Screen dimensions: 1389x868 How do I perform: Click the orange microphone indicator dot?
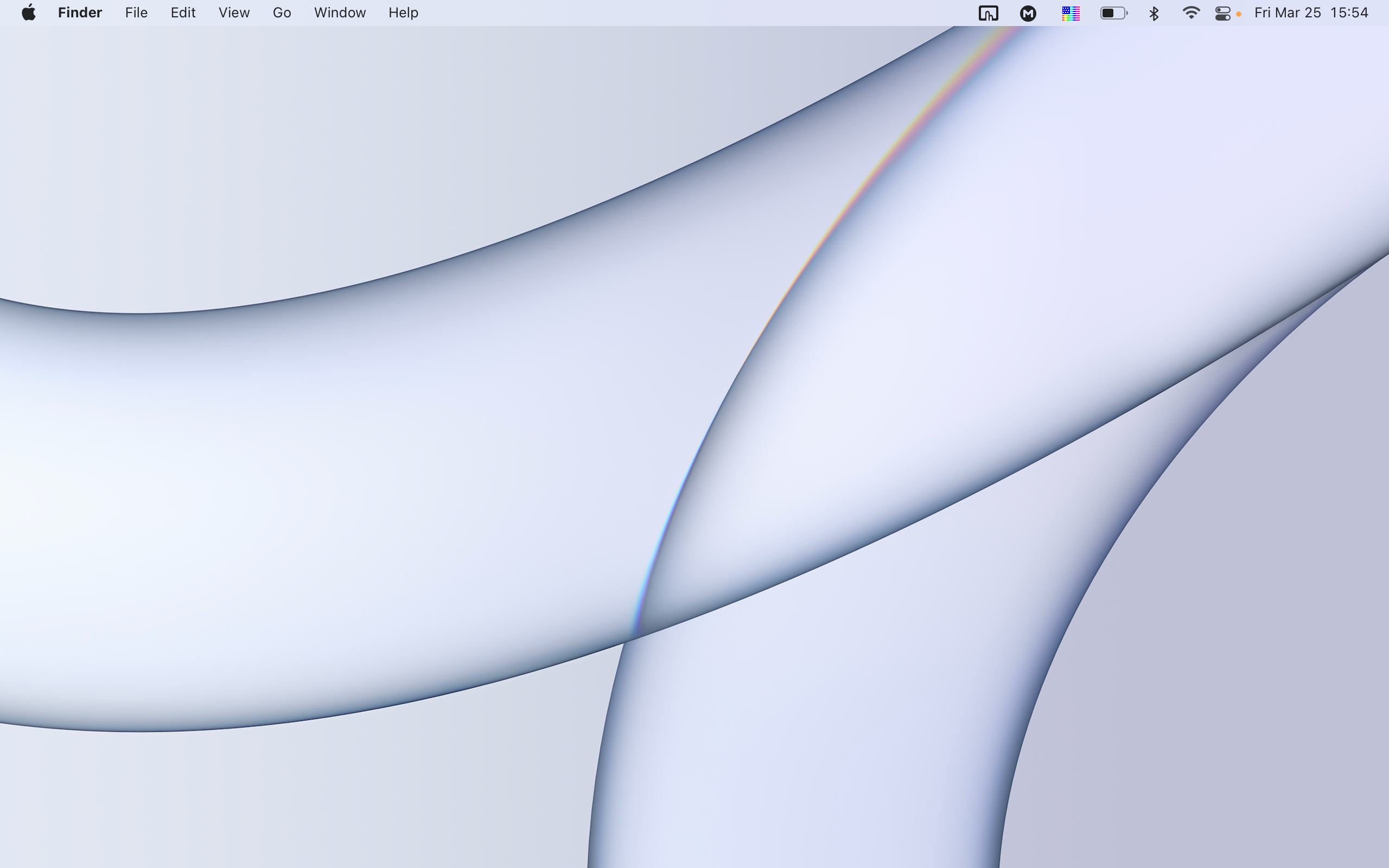[x=1239, y=14]
